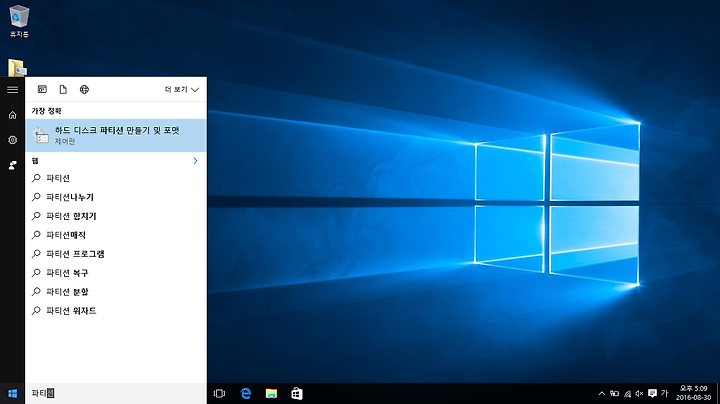The height and width of the screenshot is (404, 720).
Task: Click the search input box with 파티
Action: [116, 393]
